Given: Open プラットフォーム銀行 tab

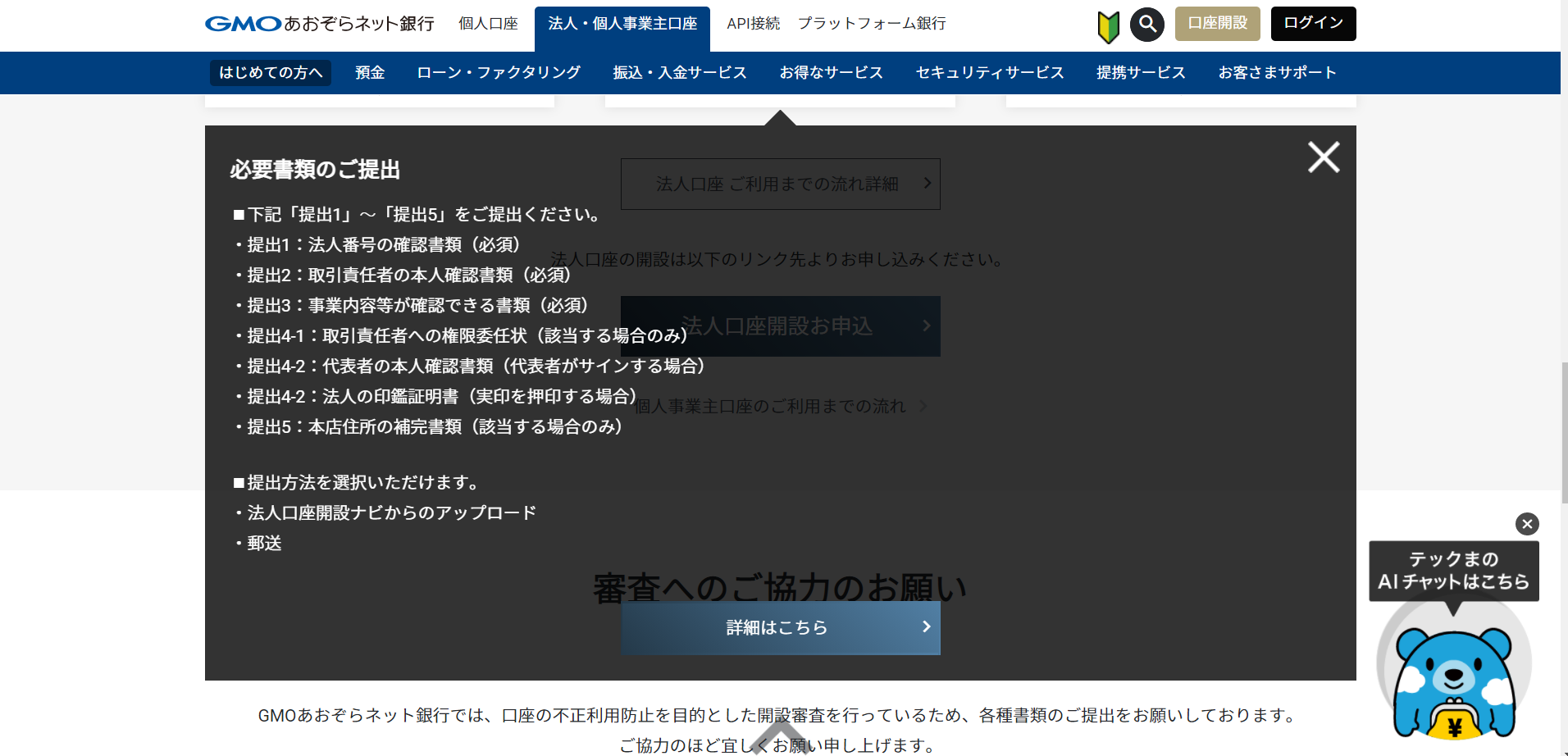Looking at the screenshot, I should [x=872, y=24].
